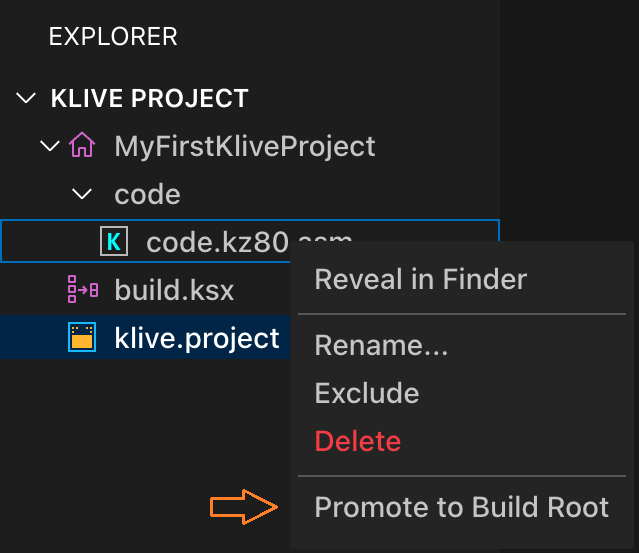Collapse the MyFirstKliveProject folder chevron
The image size is (639, 553).
pyautogui.click(x=50, y=145)
